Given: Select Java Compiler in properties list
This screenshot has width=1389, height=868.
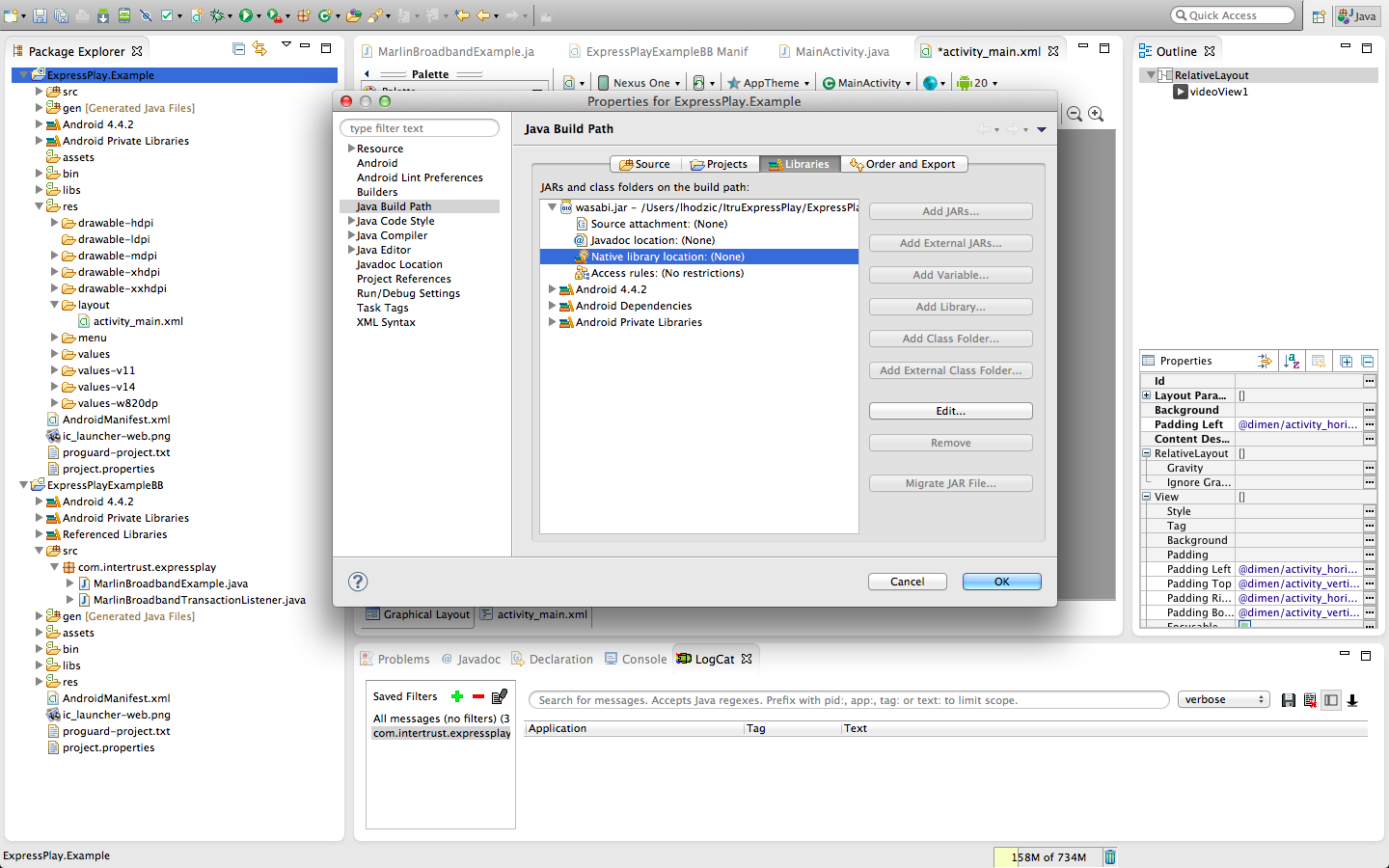Looking at the screenshot, I should pos(392,235).
